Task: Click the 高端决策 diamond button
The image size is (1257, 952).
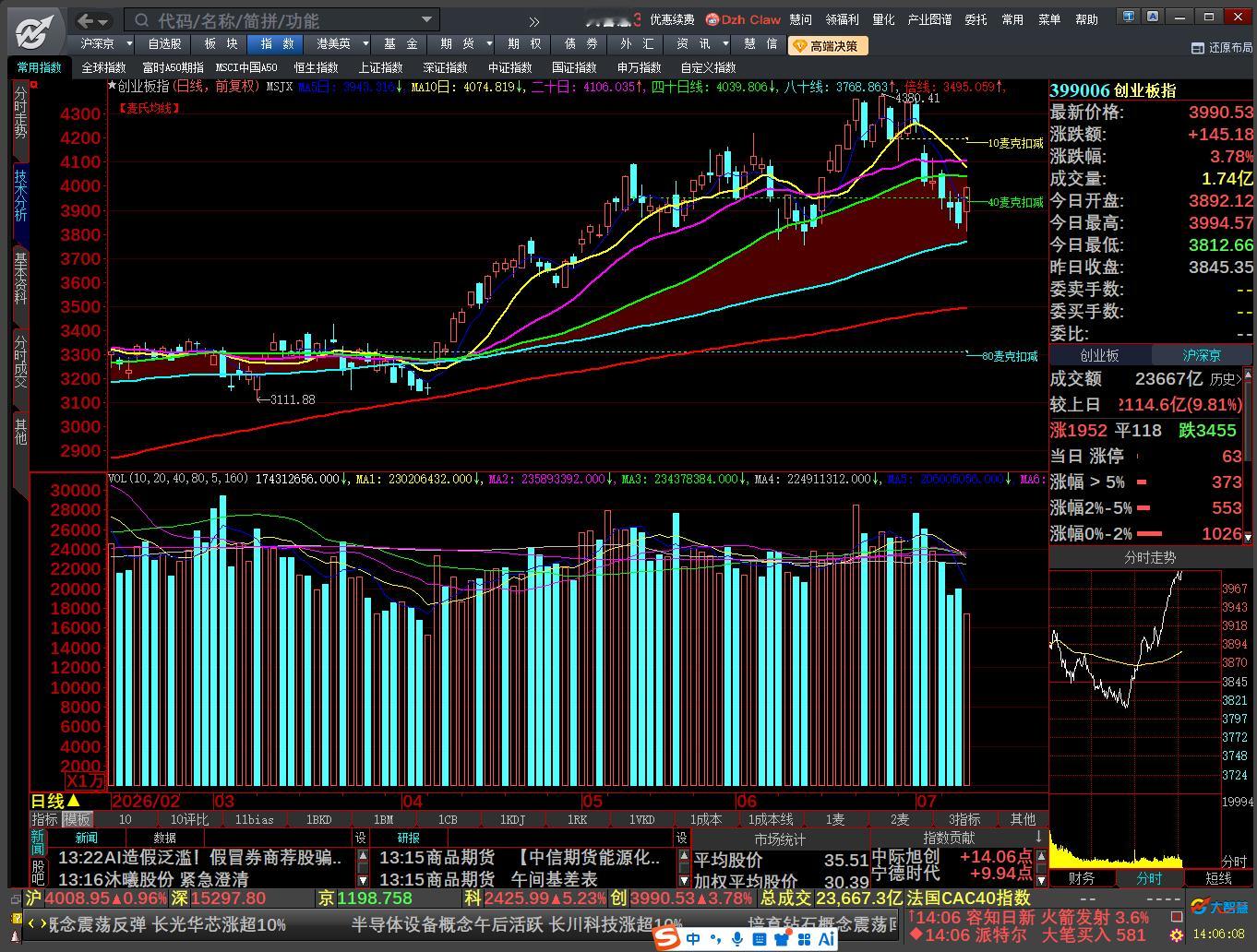Action: tap(826, 45)
